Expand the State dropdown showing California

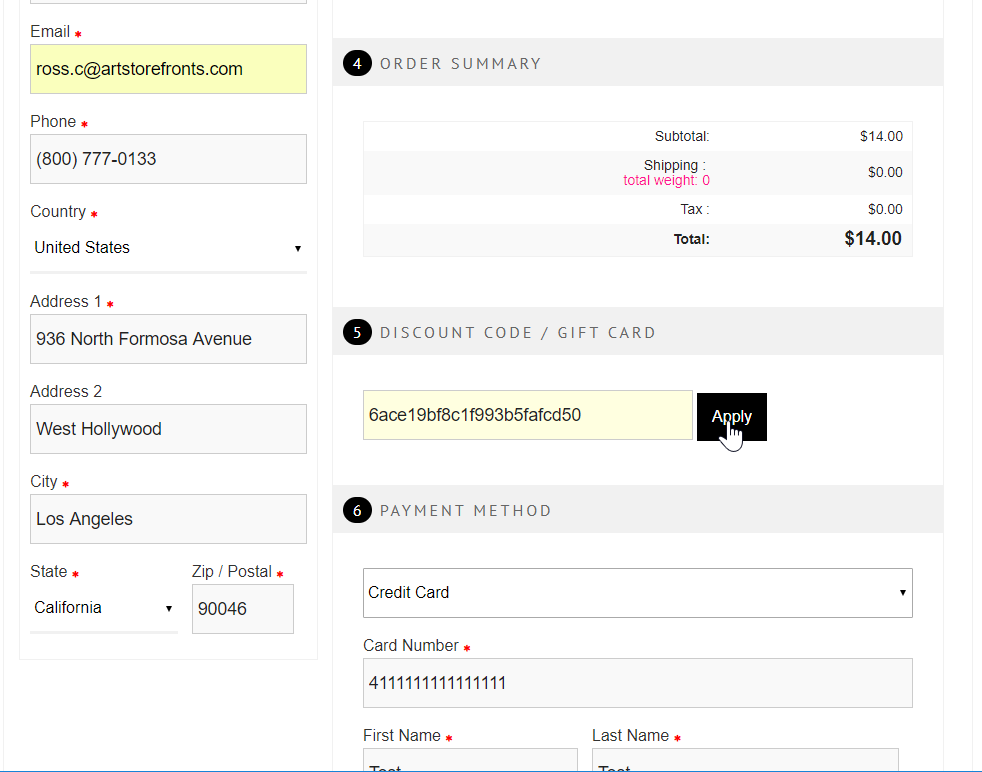104,608
